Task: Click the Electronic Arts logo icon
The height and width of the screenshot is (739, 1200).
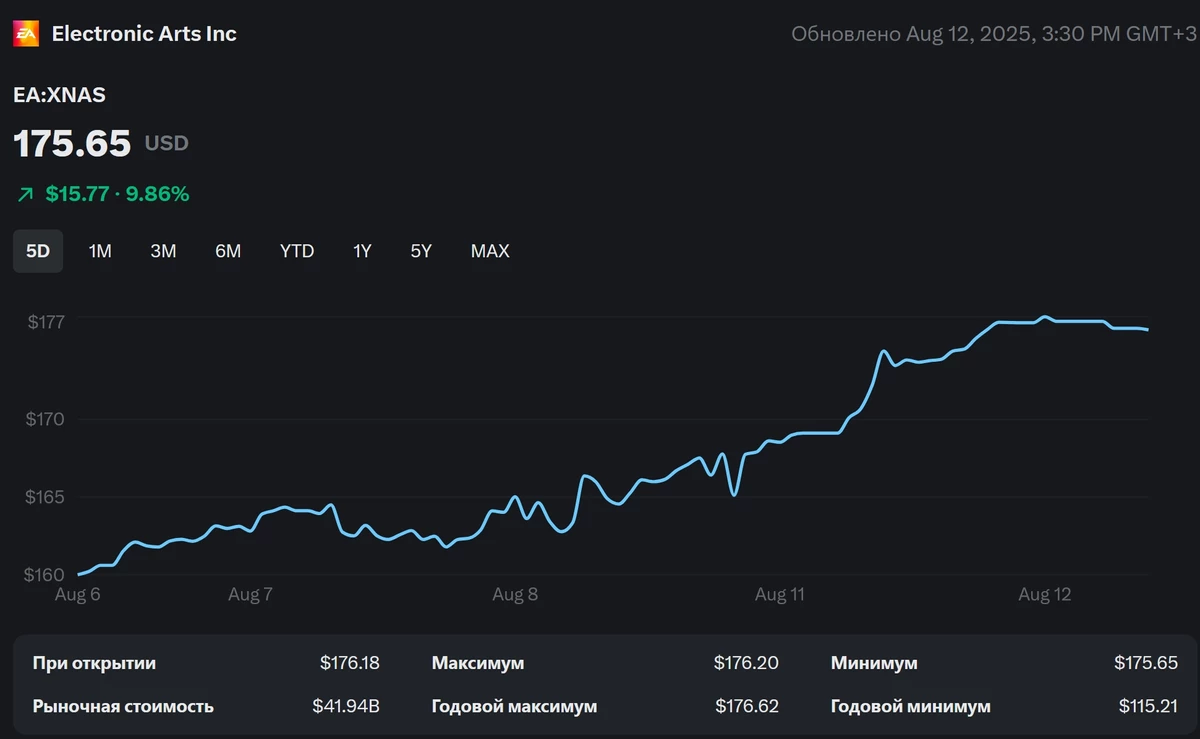Action: pyautogui.click(x=26, y=34)
